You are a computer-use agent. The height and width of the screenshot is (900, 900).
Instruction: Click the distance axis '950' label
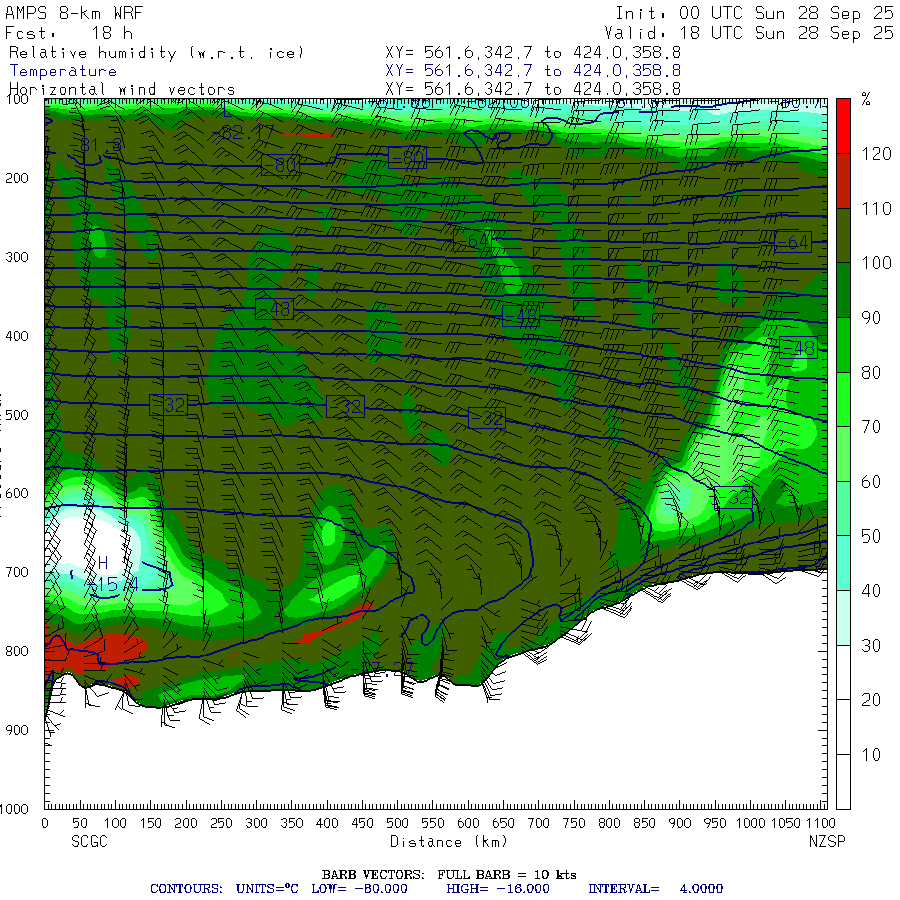coord(715,823)
